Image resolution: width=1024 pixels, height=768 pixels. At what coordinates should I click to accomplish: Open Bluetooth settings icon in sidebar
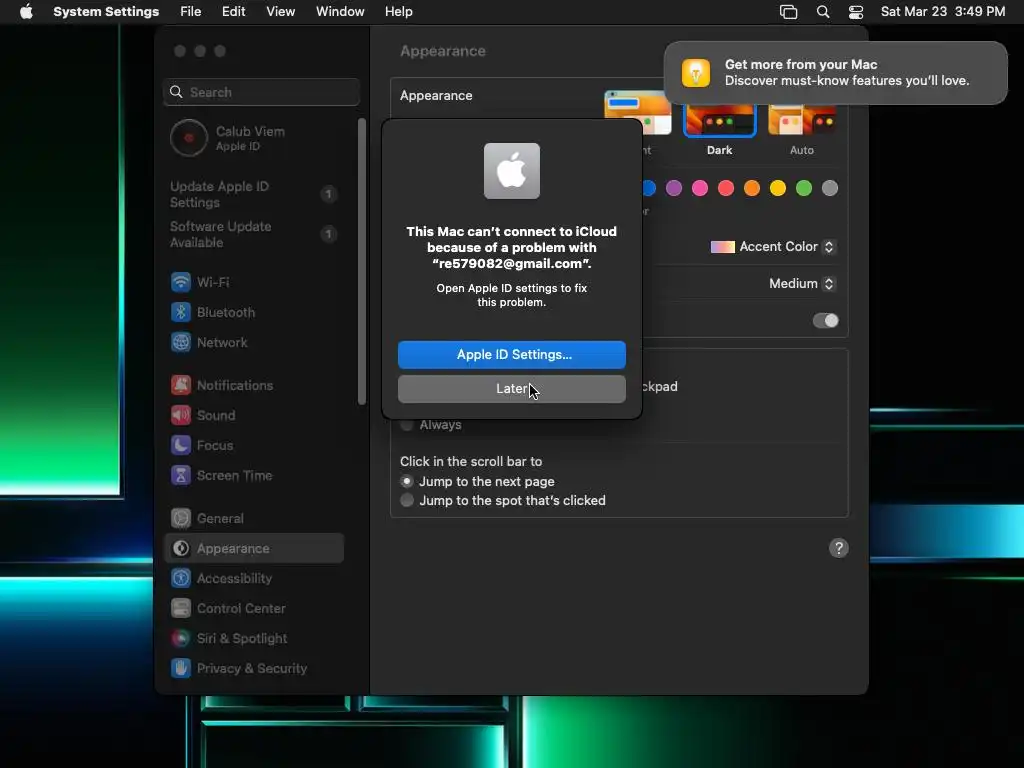pos(181,312)
